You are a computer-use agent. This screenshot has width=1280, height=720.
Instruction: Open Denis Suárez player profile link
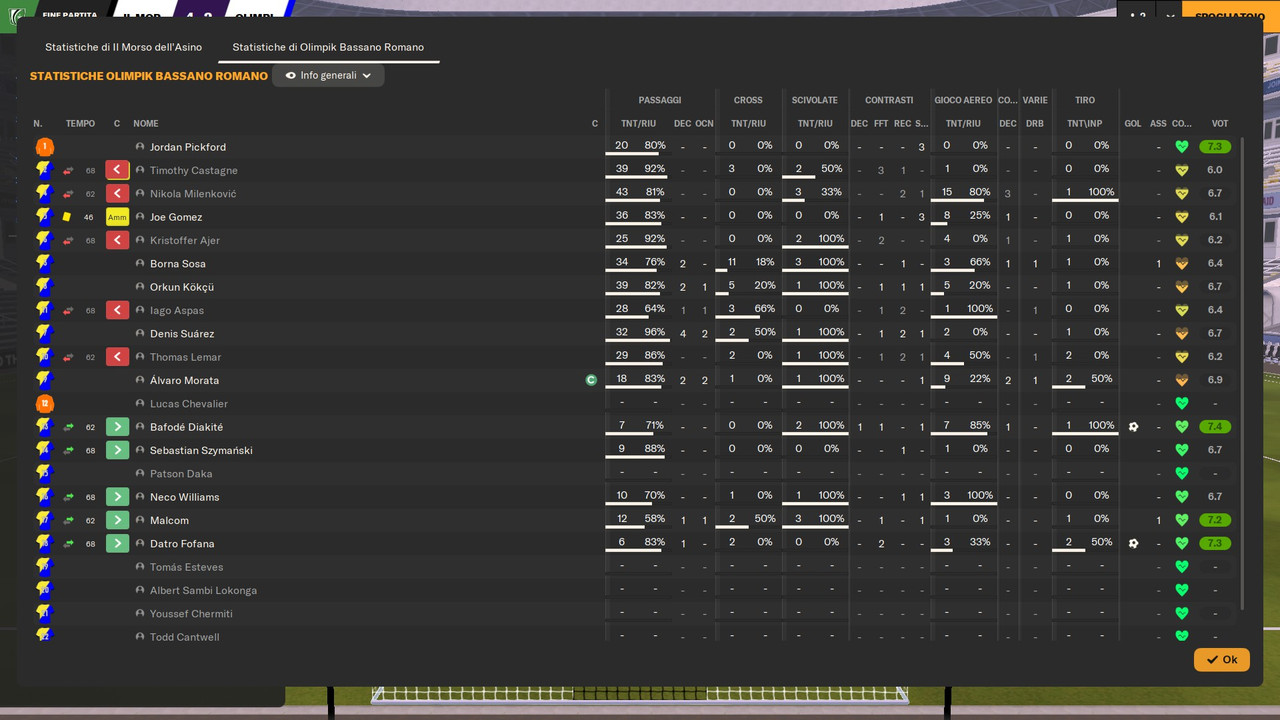(x=182, y=334)
